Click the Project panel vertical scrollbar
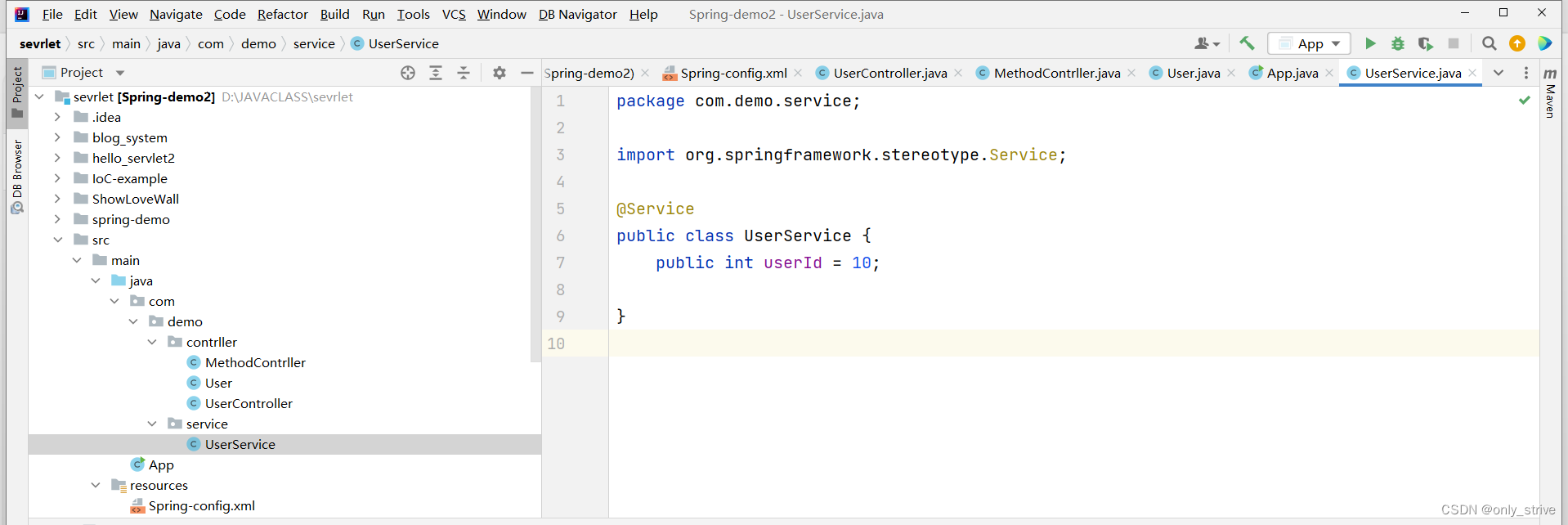 pyautogui.click(x=535, y=225)
